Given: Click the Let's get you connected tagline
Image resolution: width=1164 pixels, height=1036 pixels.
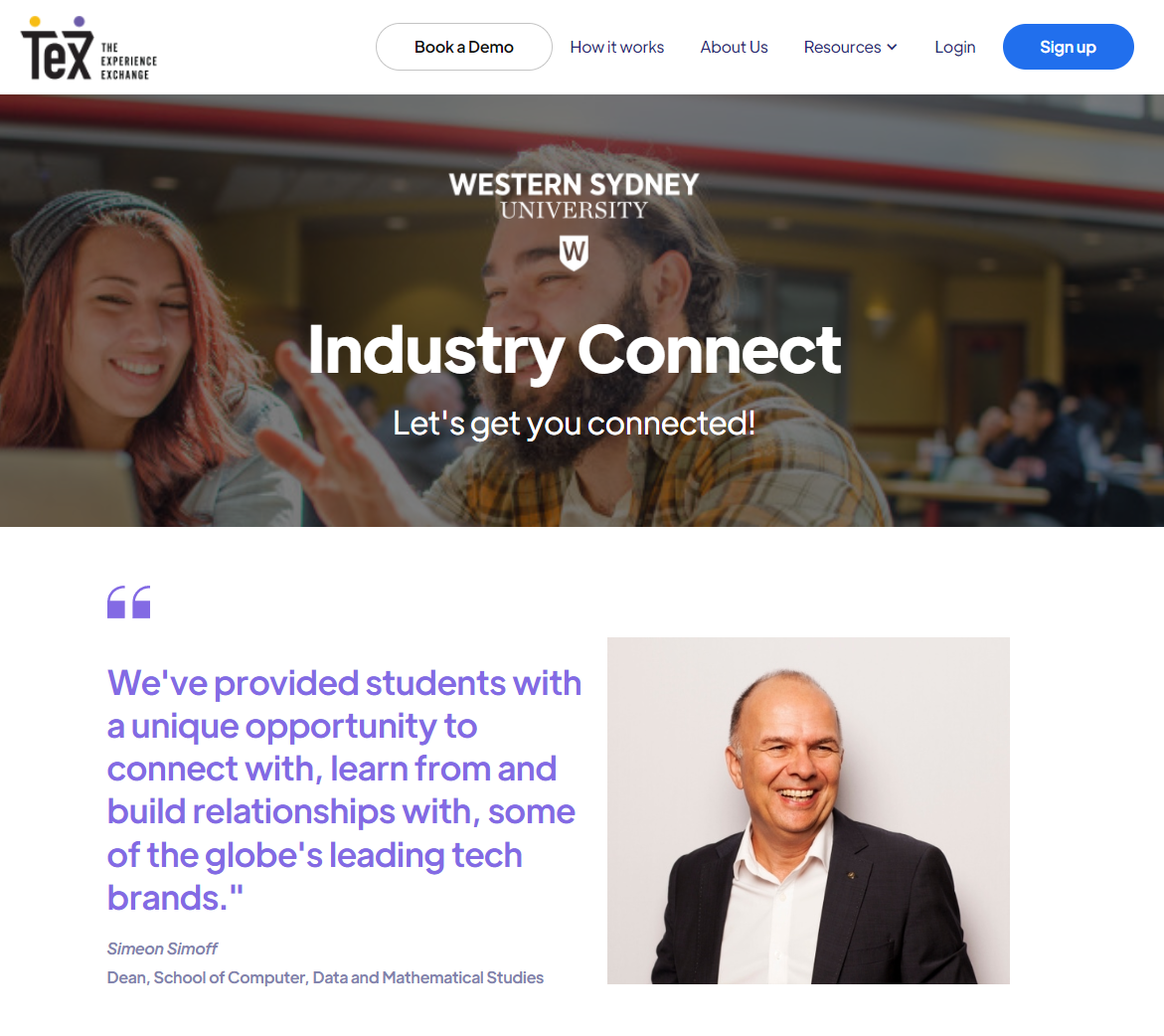Looking at the screenshot, I should [x=574, y=425].
